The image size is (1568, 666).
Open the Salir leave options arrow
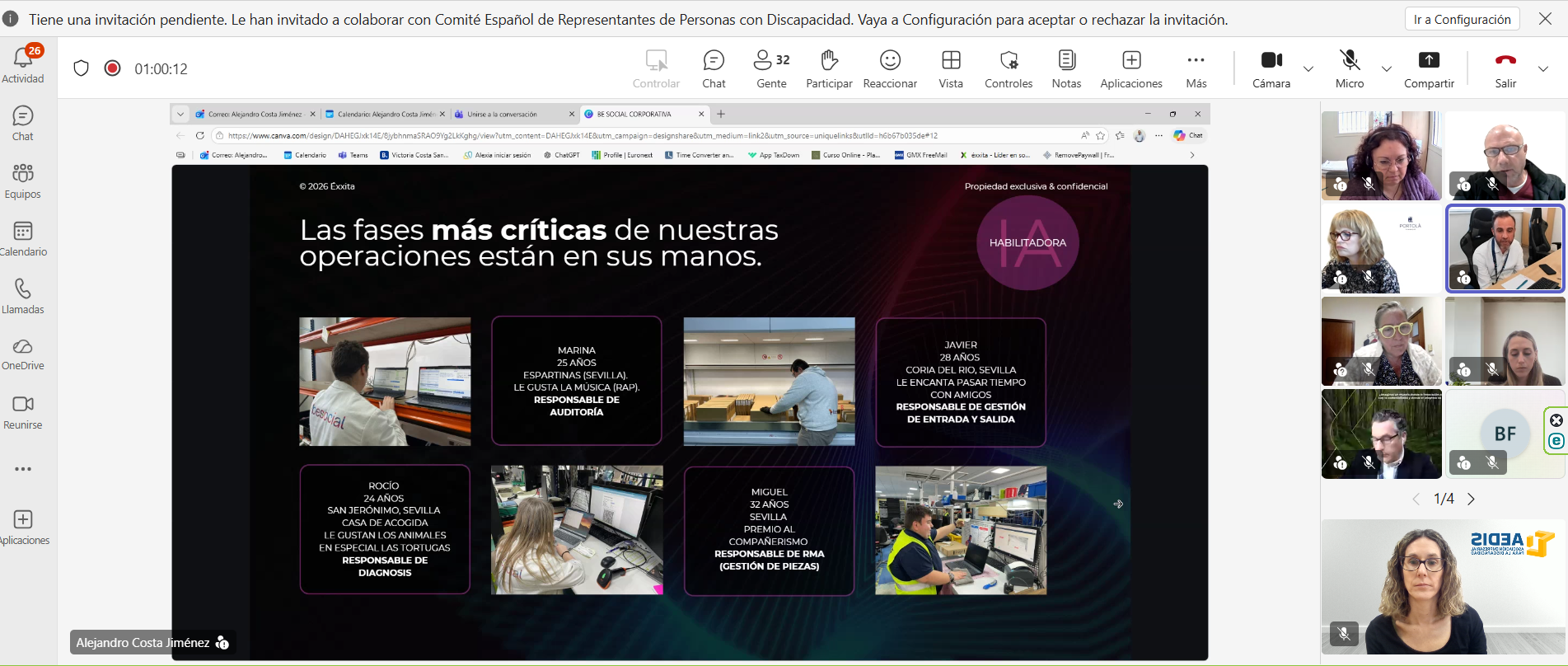1543,69
